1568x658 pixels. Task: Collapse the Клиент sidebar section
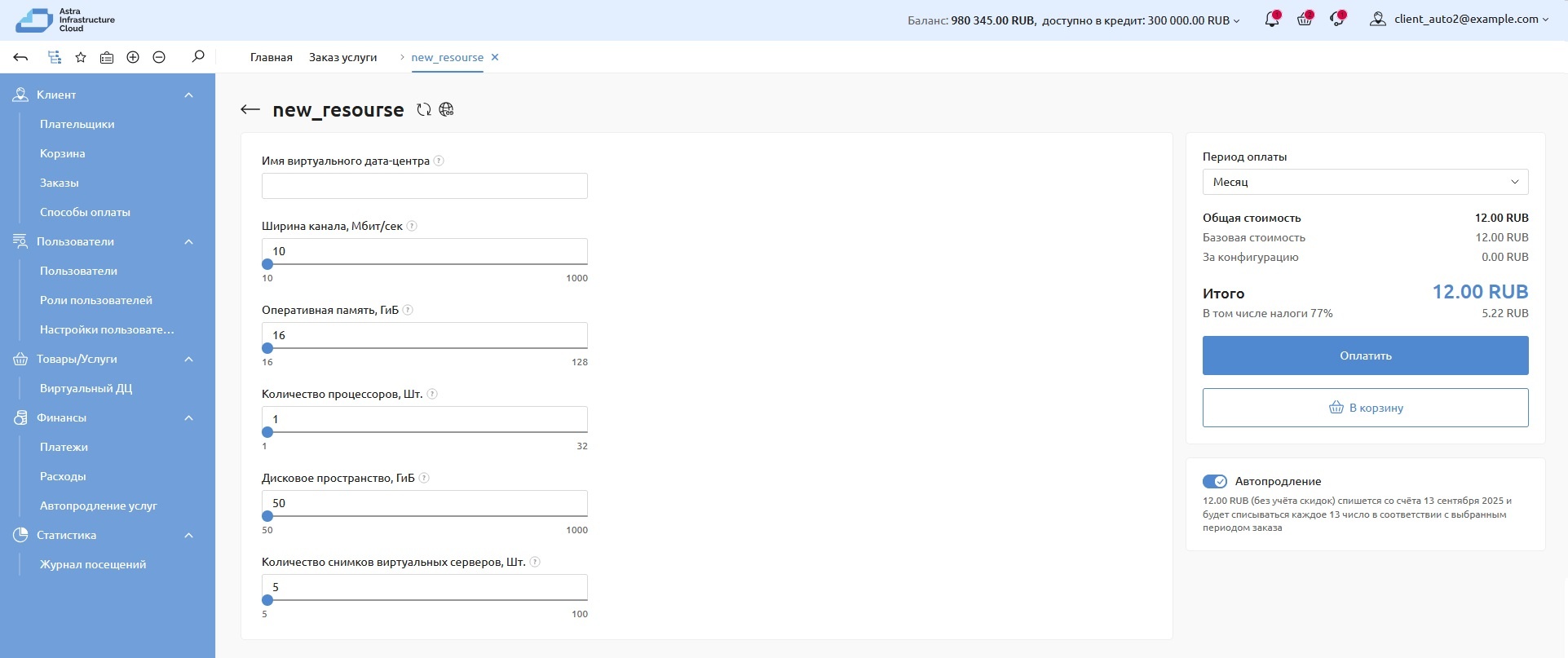pos(188,95)
